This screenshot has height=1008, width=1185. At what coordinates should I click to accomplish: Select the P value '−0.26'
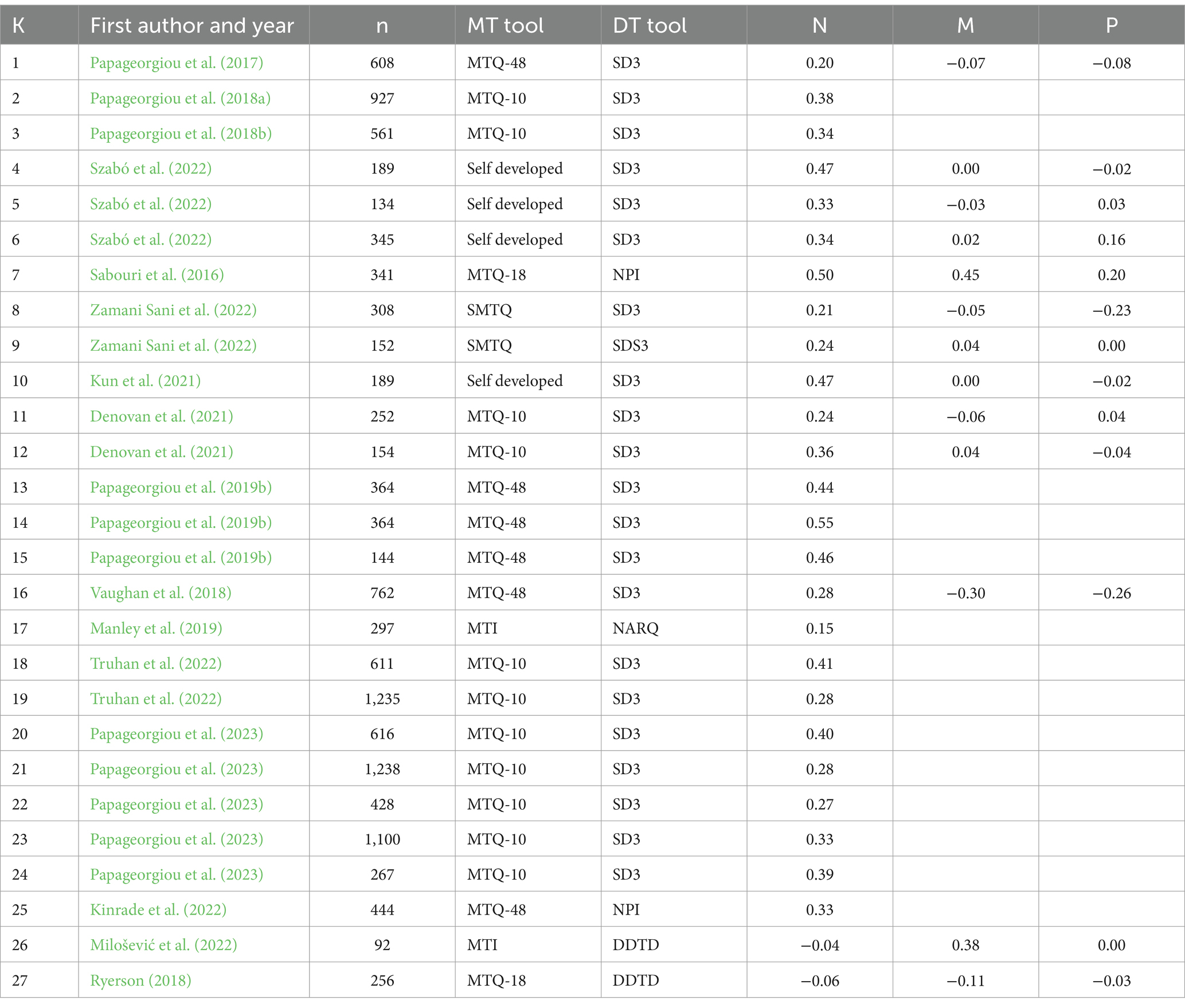pos(1112,593)
